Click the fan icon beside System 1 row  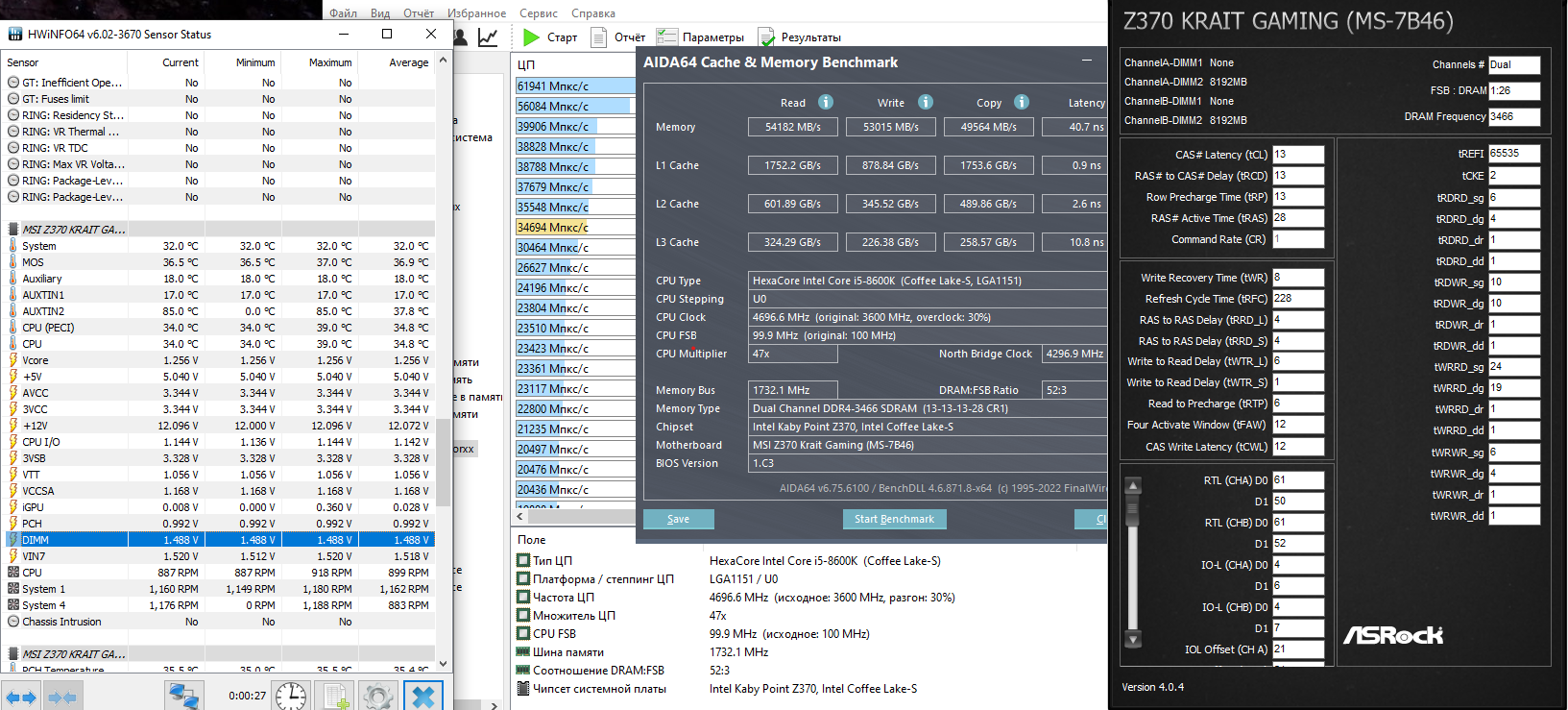coord(13,589)
